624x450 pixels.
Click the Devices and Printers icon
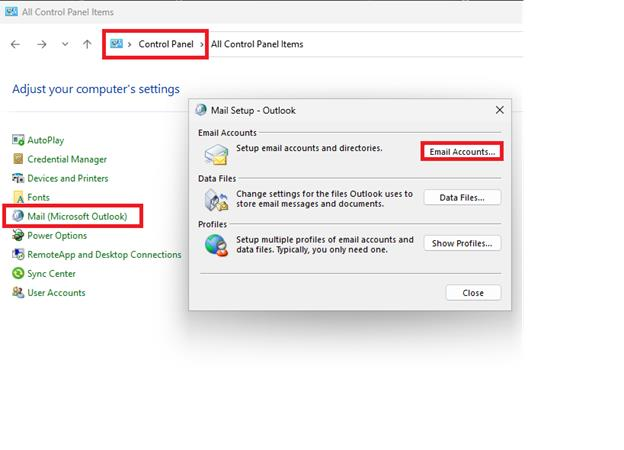[x=18, y=178]
